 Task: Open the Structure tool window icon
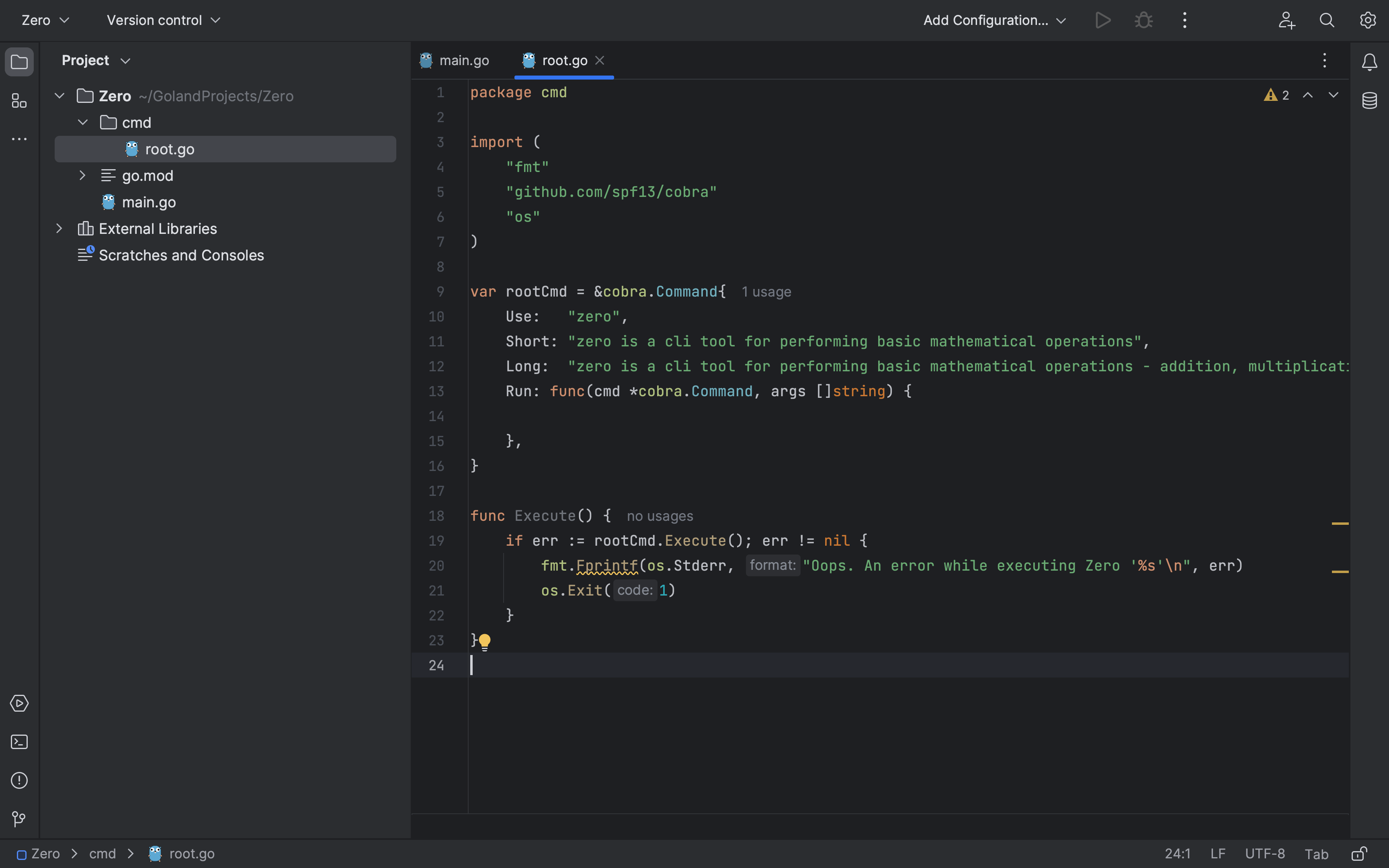(19, 102)
